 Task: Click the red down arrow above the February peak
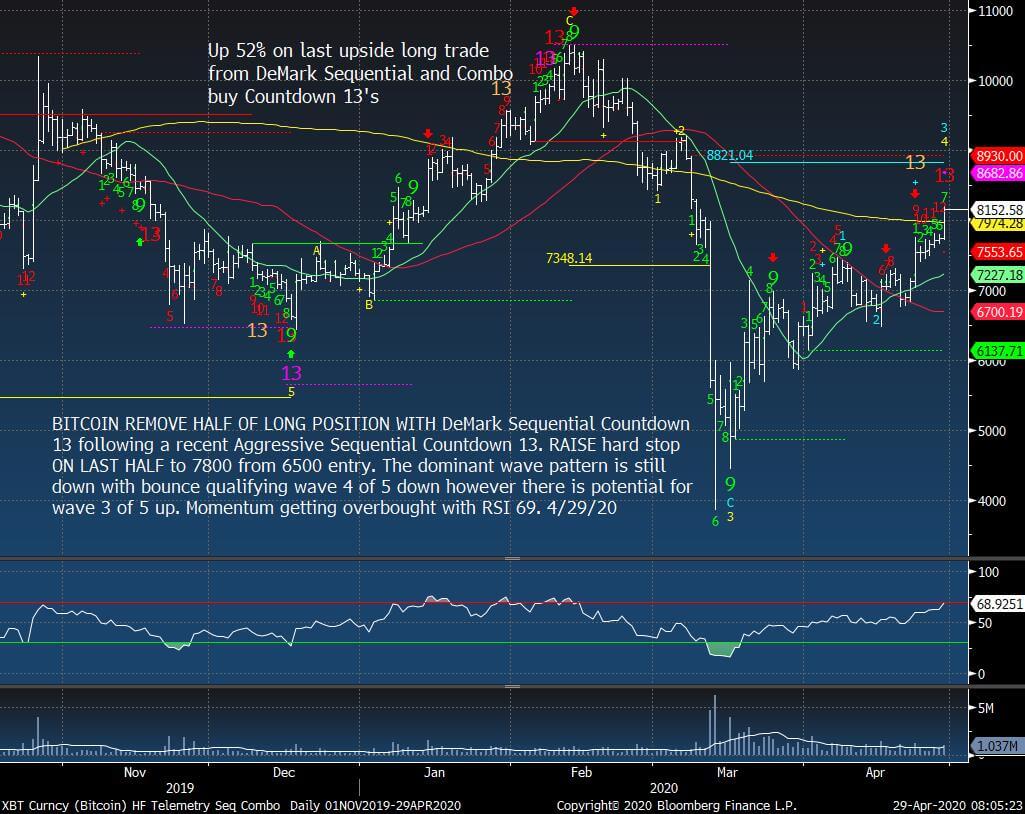coord(574,12)
